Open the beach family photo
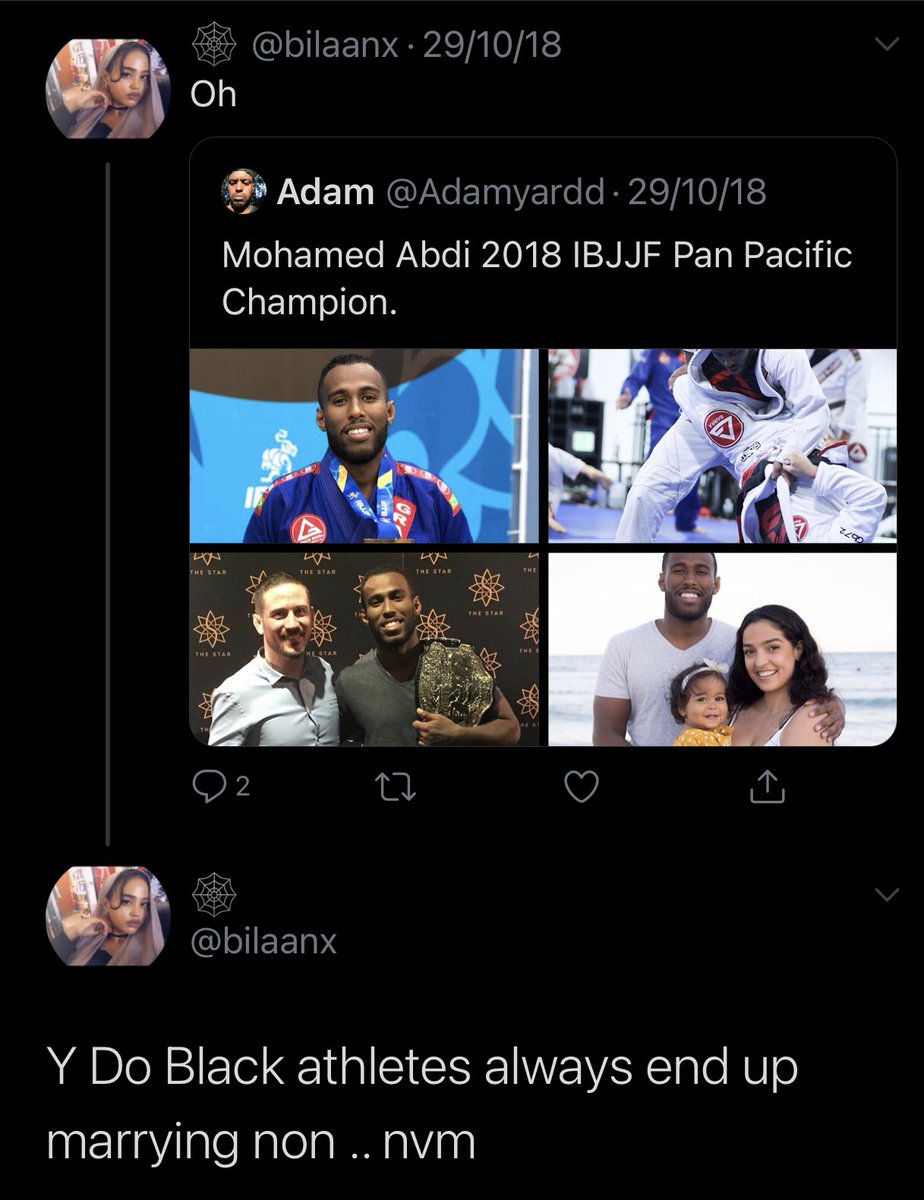Viewport: 924px width, 1200px height. [x=722, y=648]
